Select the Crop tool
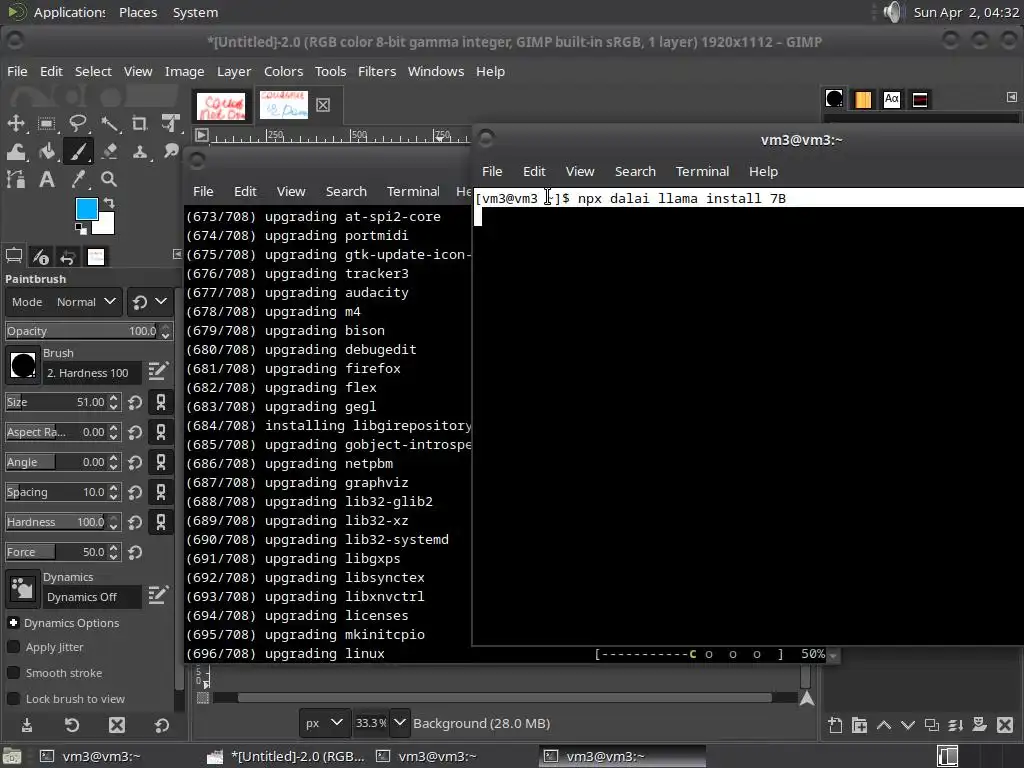The height and width of the screenshot is (768, 1024). coord(139,123)
